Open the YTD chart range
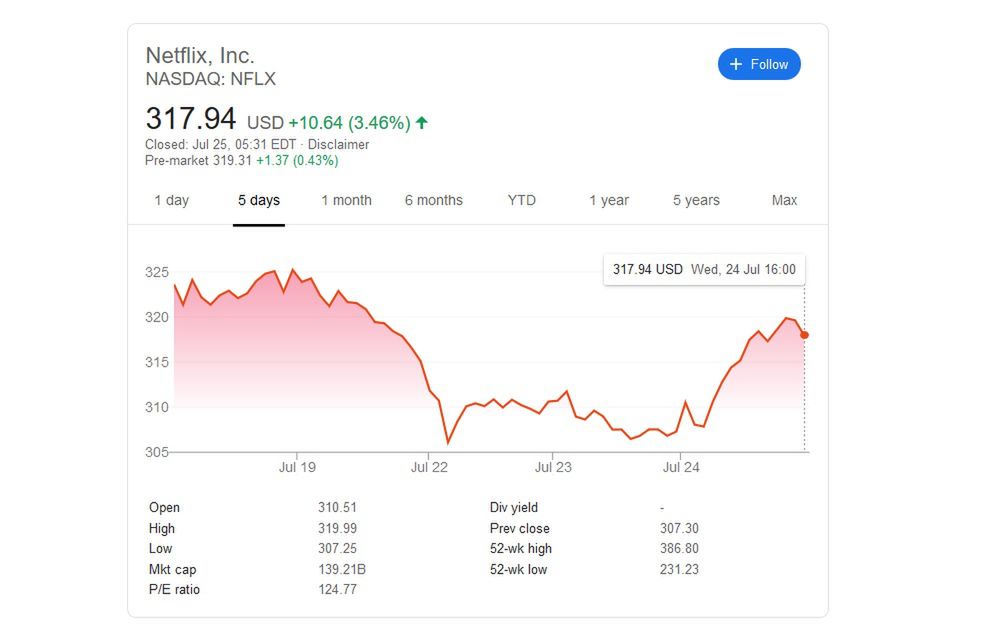 coord(521,200)
